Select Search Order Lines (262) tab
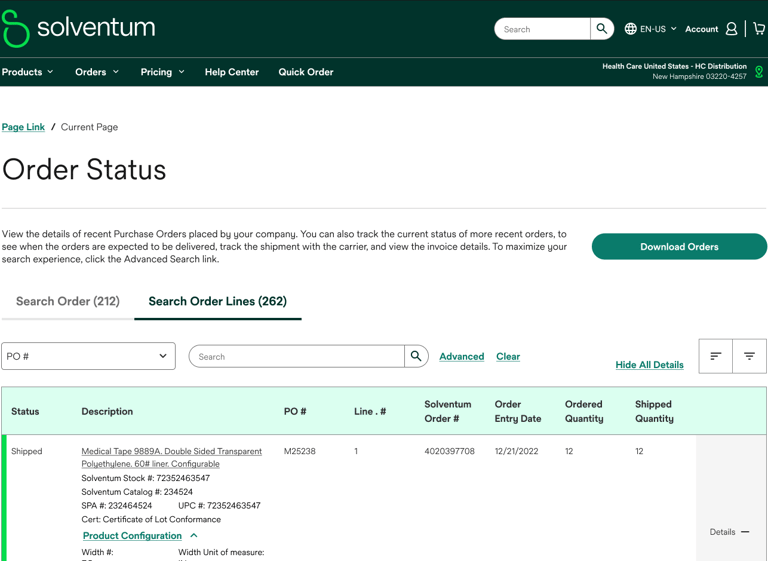Screen dimensions: 768x561 point(217,301)
